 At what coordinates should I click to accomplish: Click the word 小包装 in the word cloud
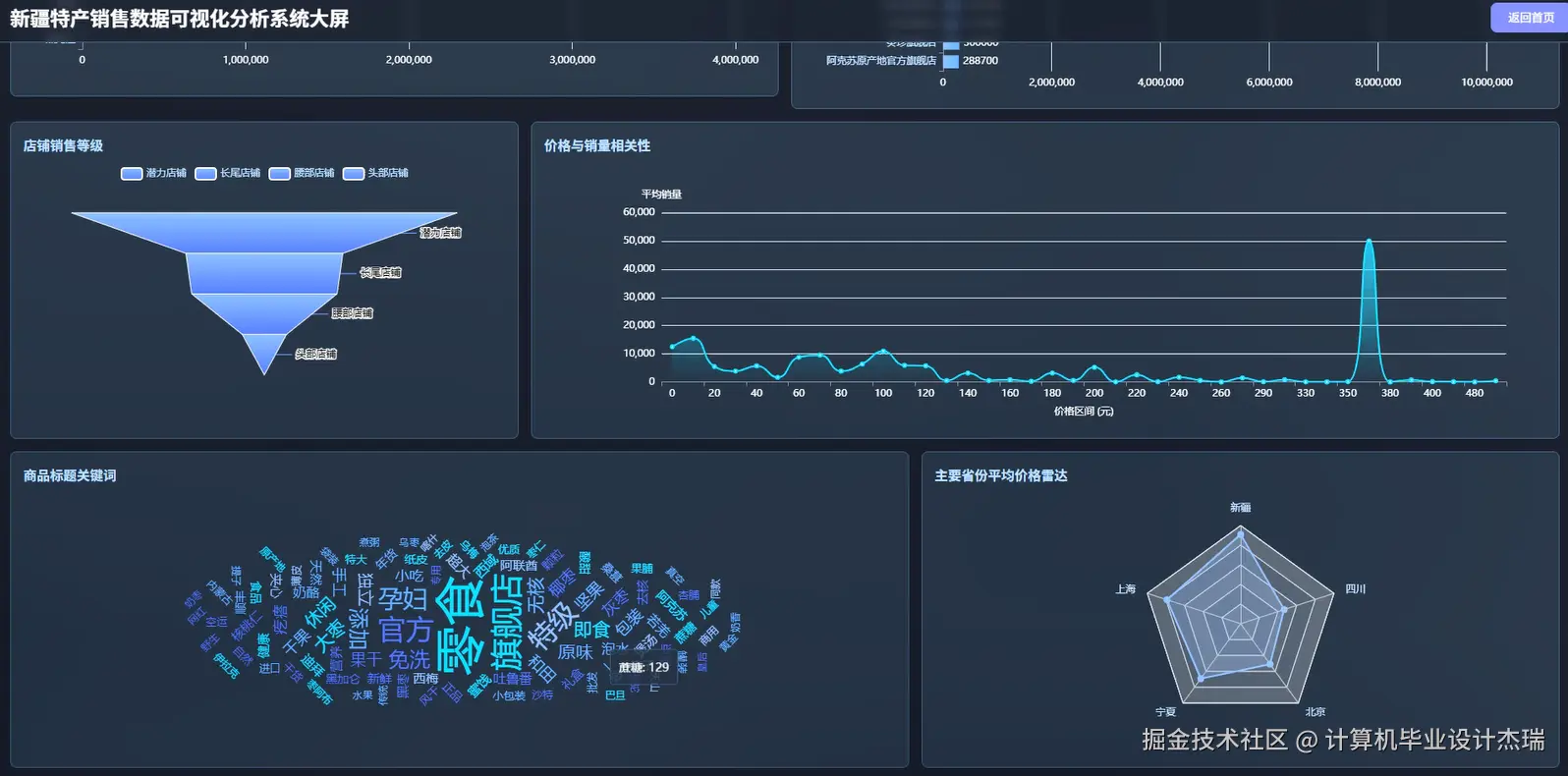pyautogui.click(x=509, y=695)
